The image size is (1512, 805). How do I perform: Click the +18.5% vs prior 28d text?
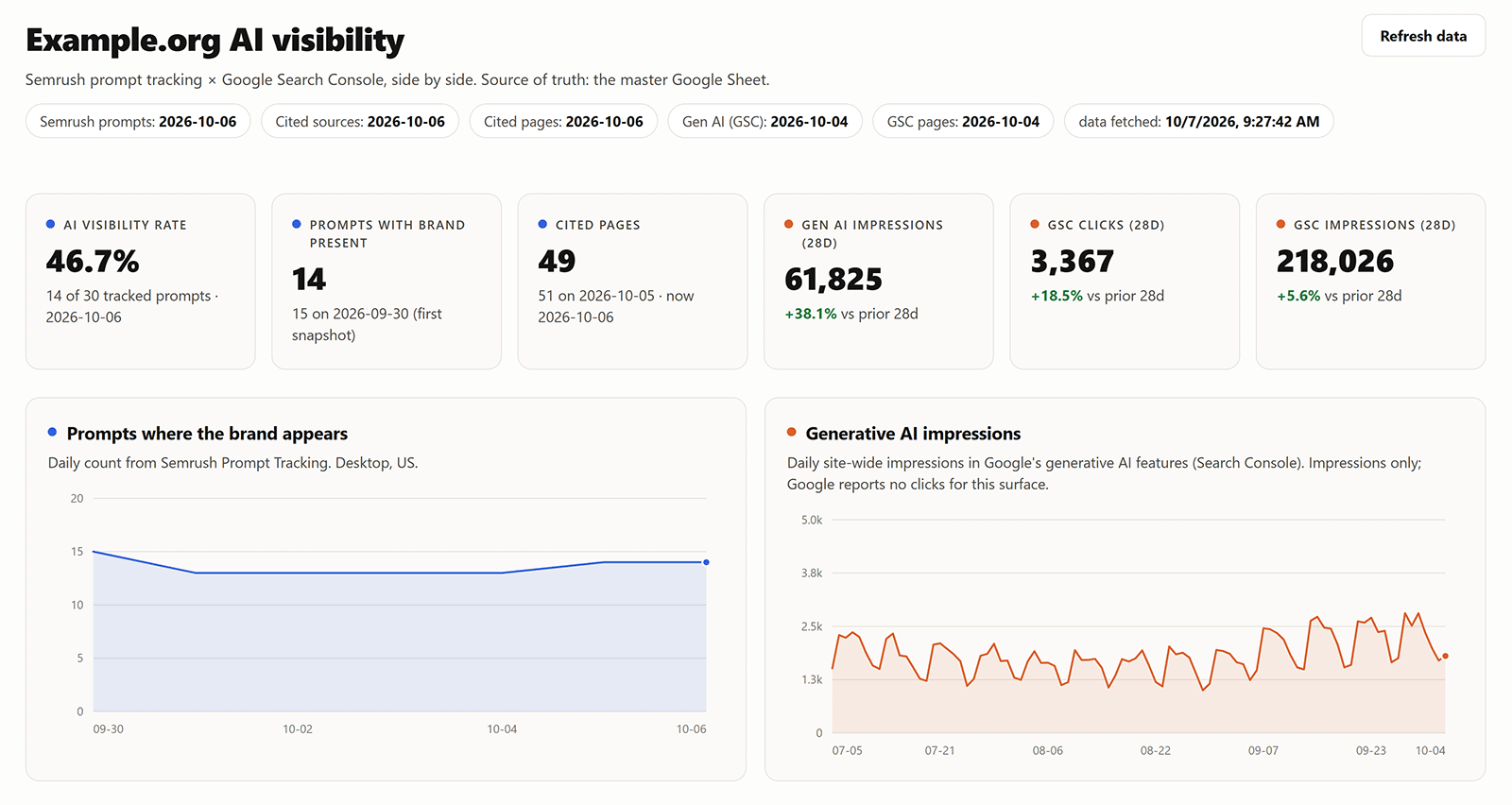1097,296
